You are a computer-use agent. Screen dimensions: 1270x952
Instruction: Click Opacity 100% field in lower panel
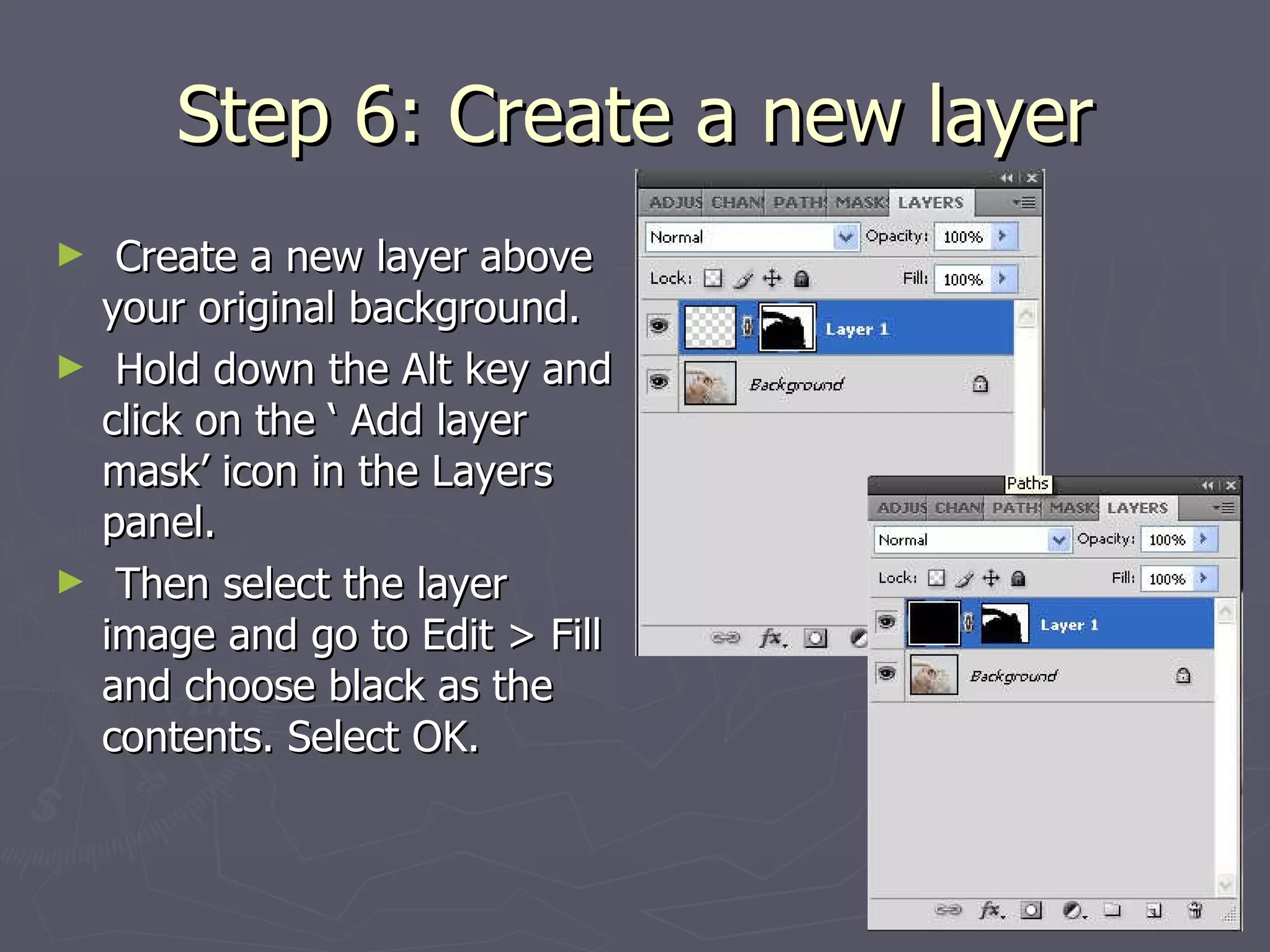click(1167, 540)
